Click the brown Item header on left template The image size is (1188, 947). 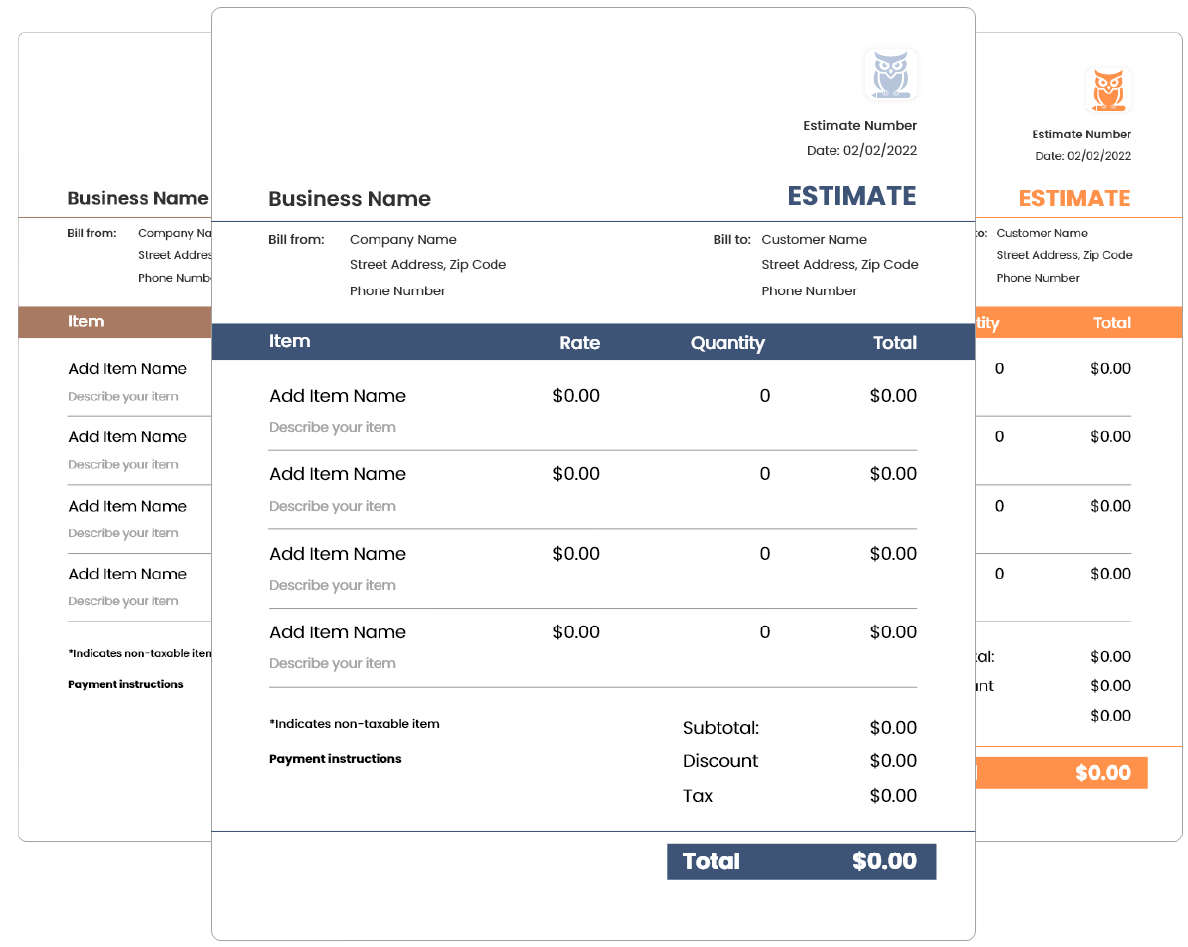pos(86,322)
